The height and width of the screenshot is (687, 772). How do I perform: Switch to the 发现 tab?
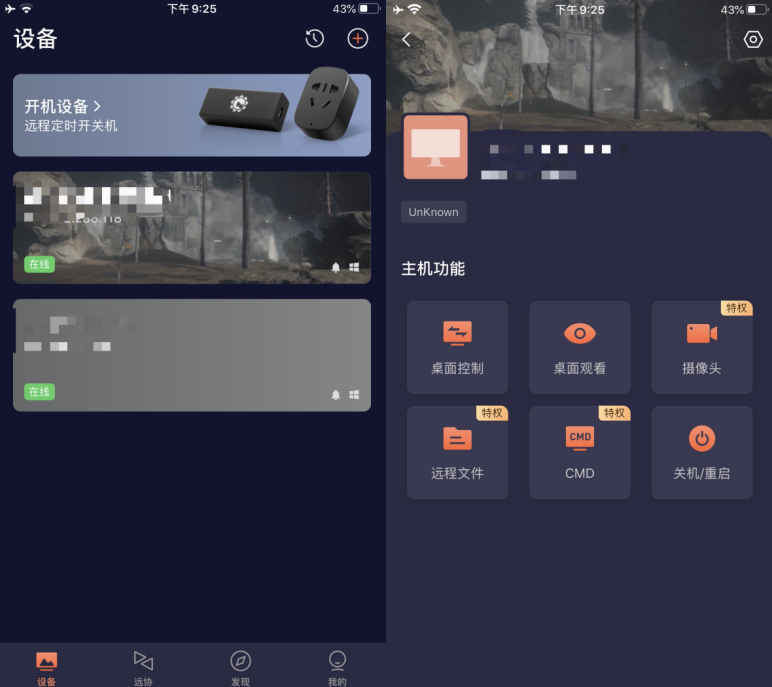pos(240,667)
